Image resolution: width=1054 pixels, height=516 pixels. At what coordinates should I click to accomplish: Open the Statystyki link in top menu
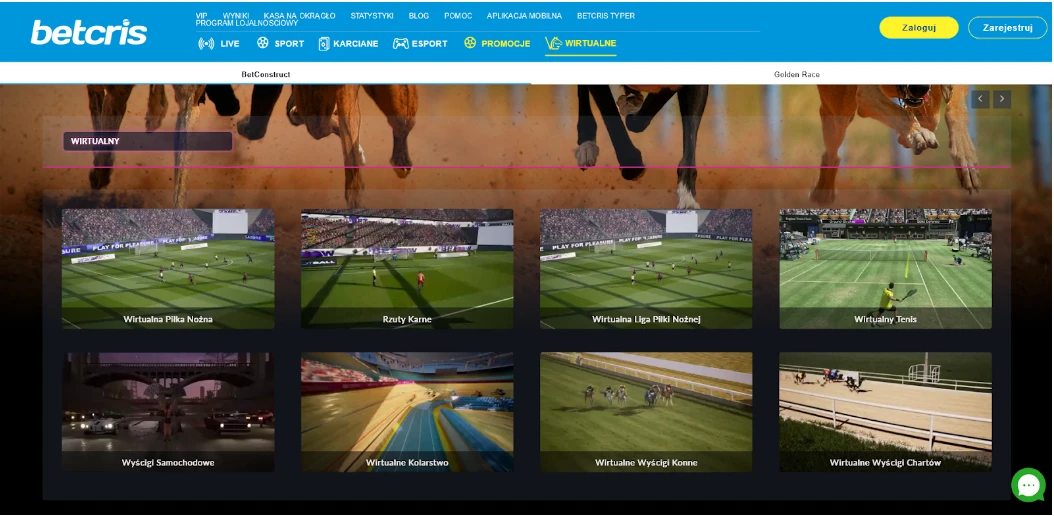pyautogui.click(x=371, y=16)
